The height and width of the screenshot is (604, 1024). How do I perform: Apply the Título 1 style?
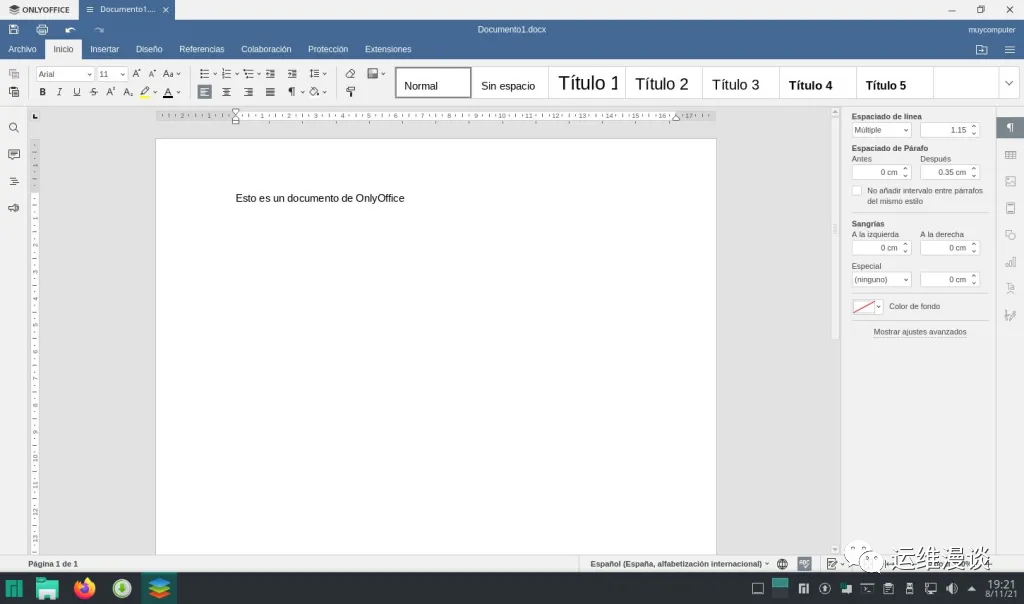(587, 84)
